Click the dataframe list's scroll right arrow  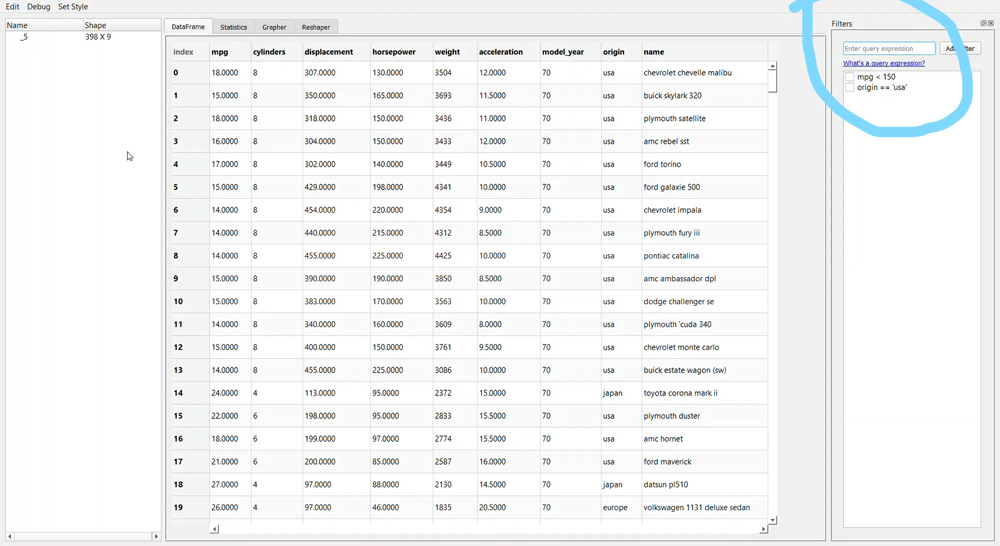pyautogui.click(x=155, y=537)
